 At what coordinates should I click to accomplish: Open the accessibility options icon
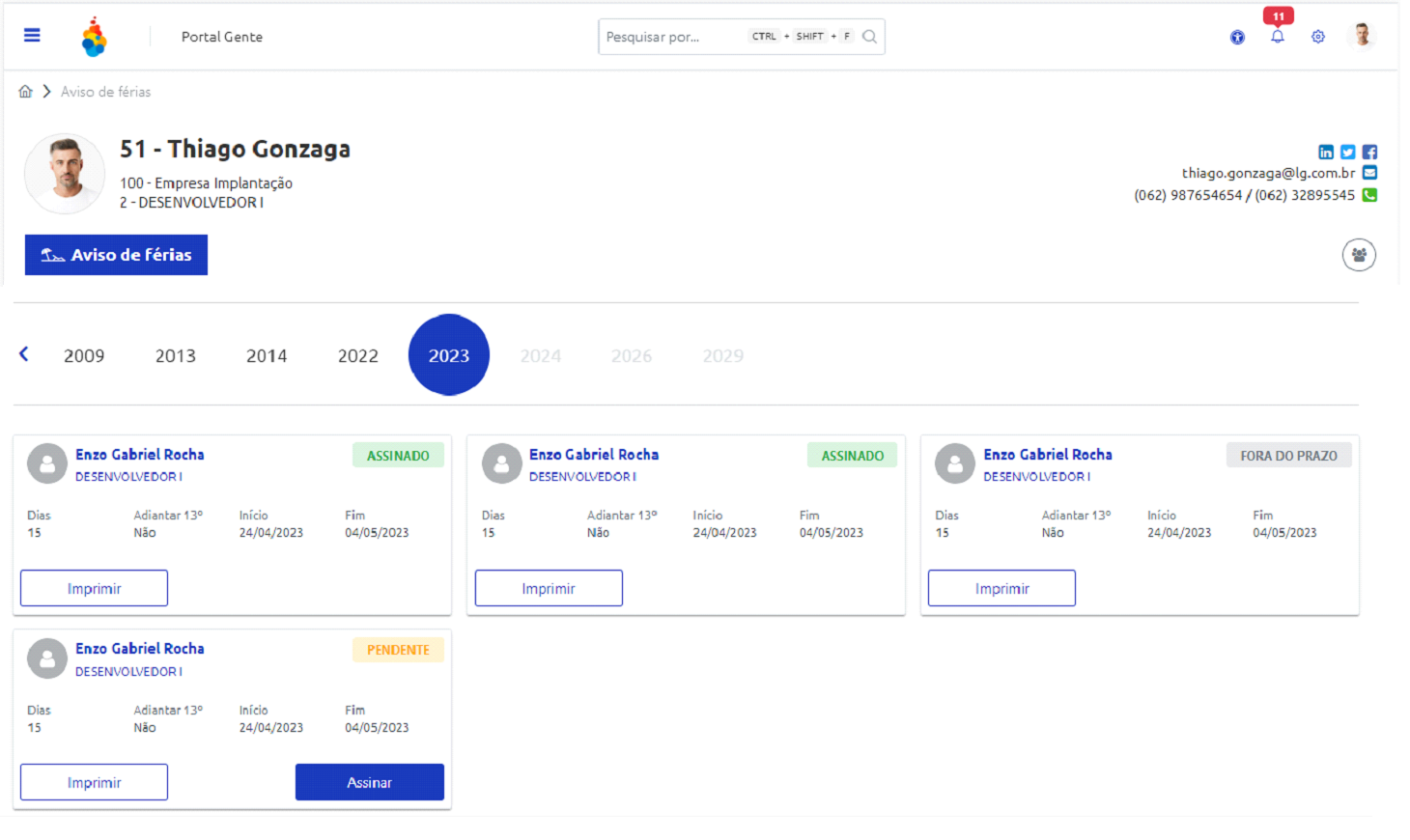pyautogui.click(x=1237, y=38)
